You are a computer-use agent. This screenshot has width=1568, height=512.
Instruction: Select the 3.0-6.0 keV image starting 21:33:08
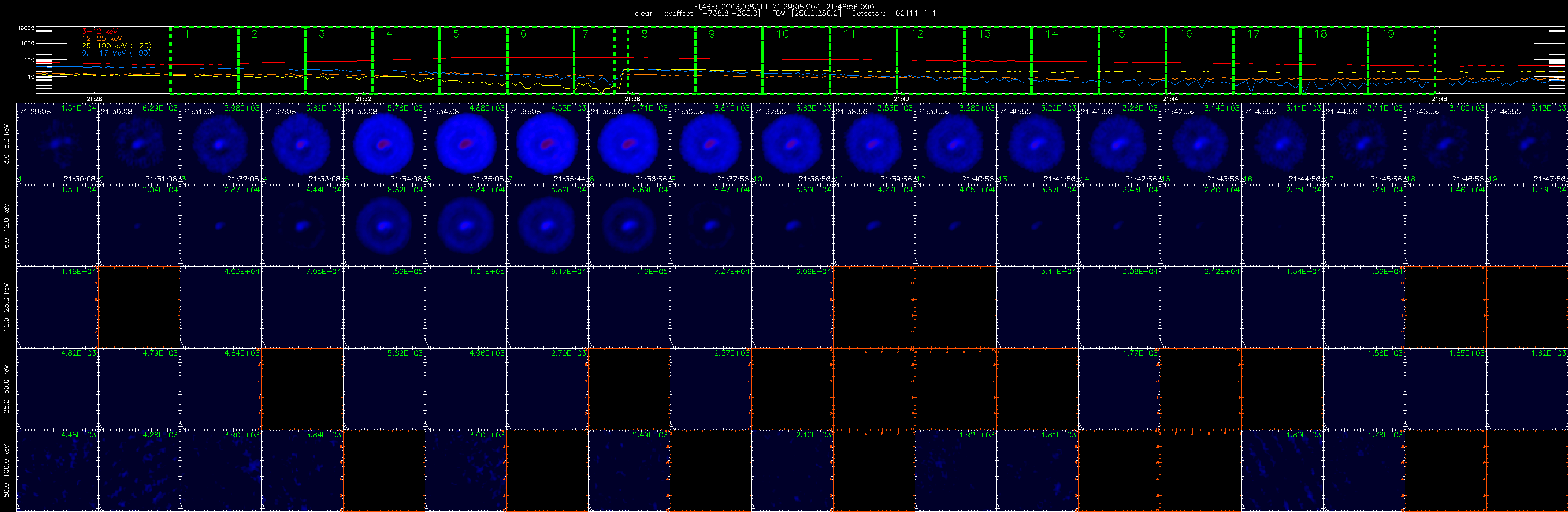click(x=384, y=144)
